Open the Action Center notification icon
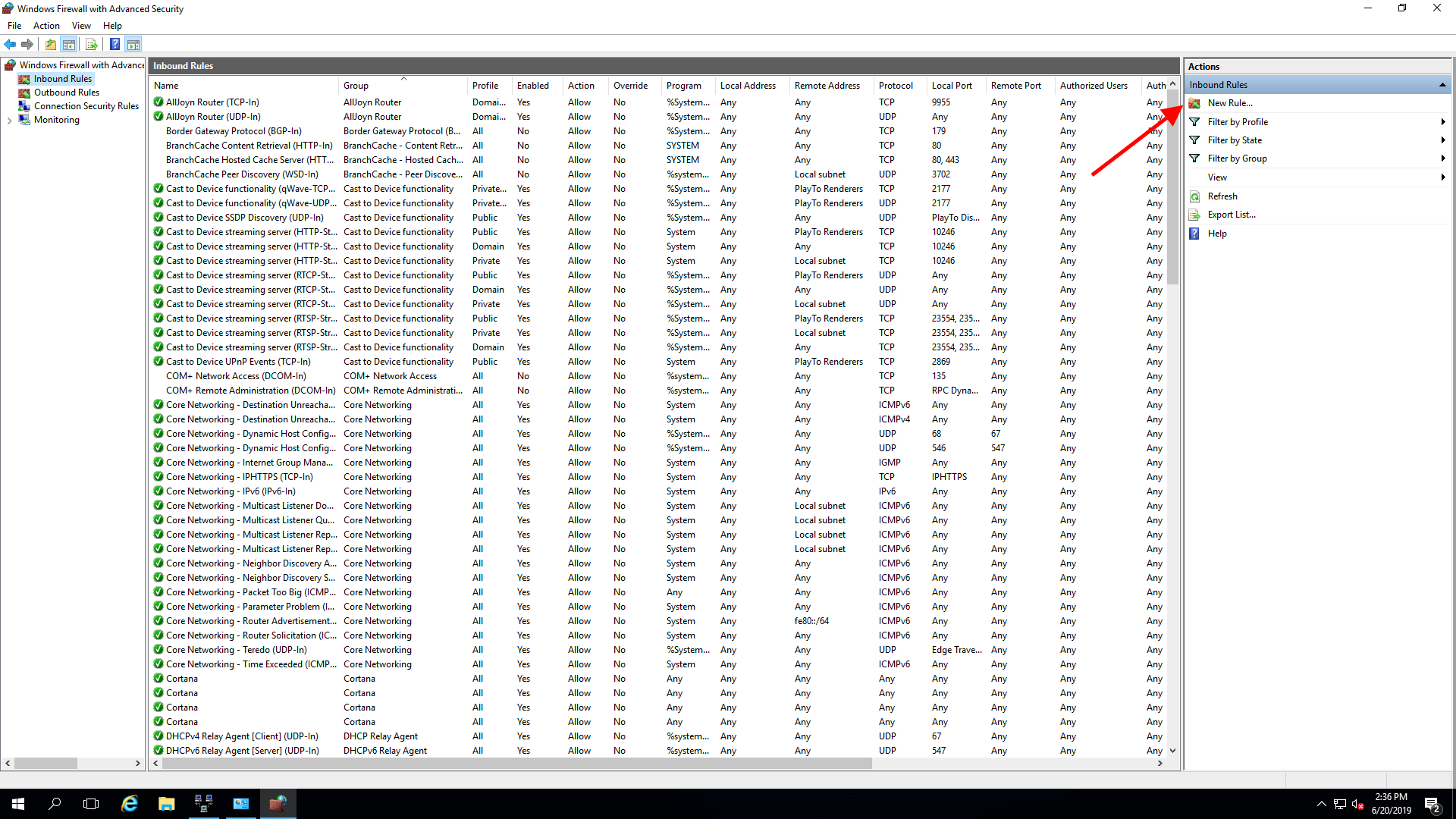Image resolution: width=1456 pixels, height=819 pixels. (x=1432, y=804)
